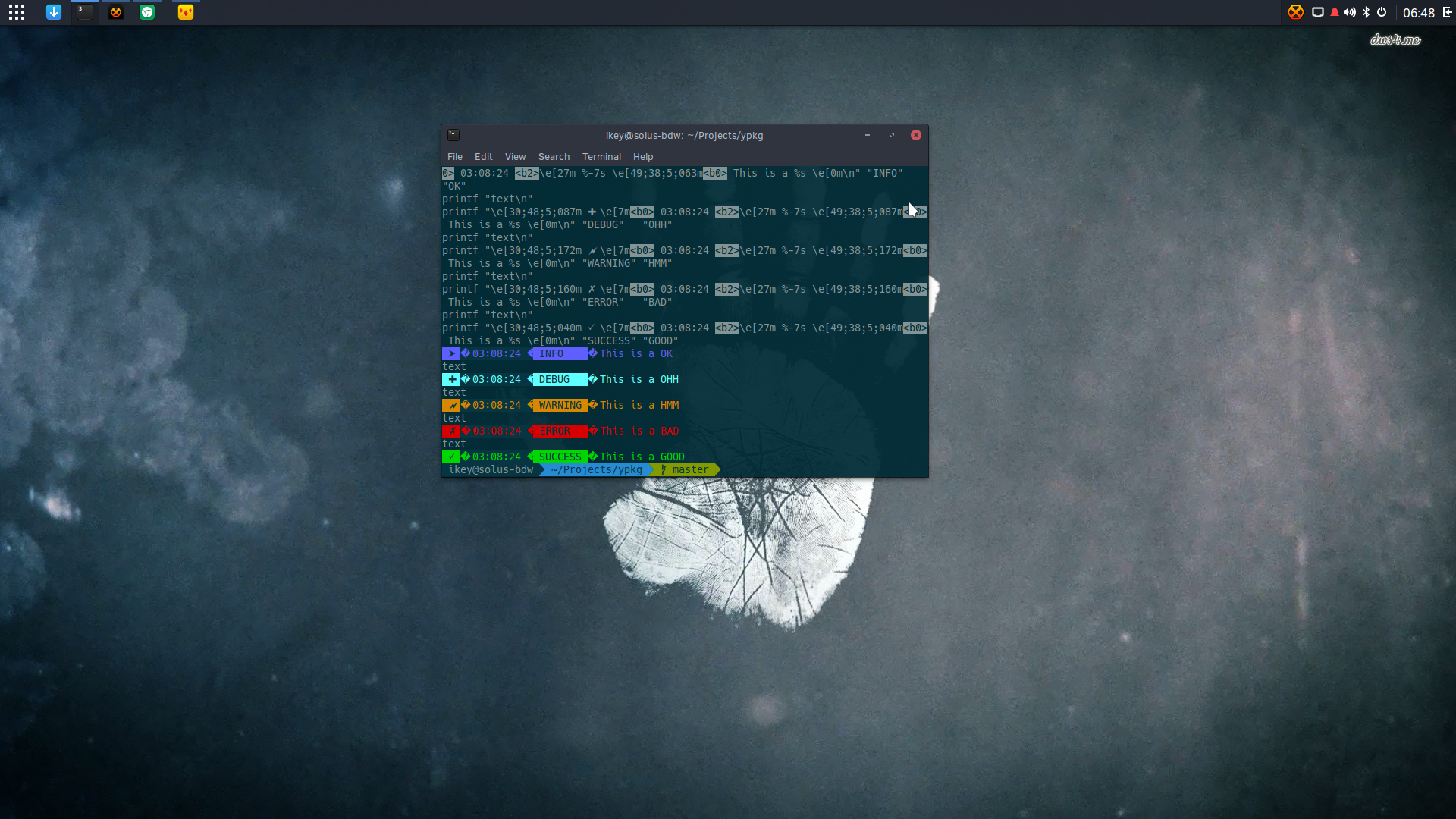Viewport: 1456px width, 819px height.
Task: Click the 06:48 clock in the panel
Action: click(x=1418, y=13)
